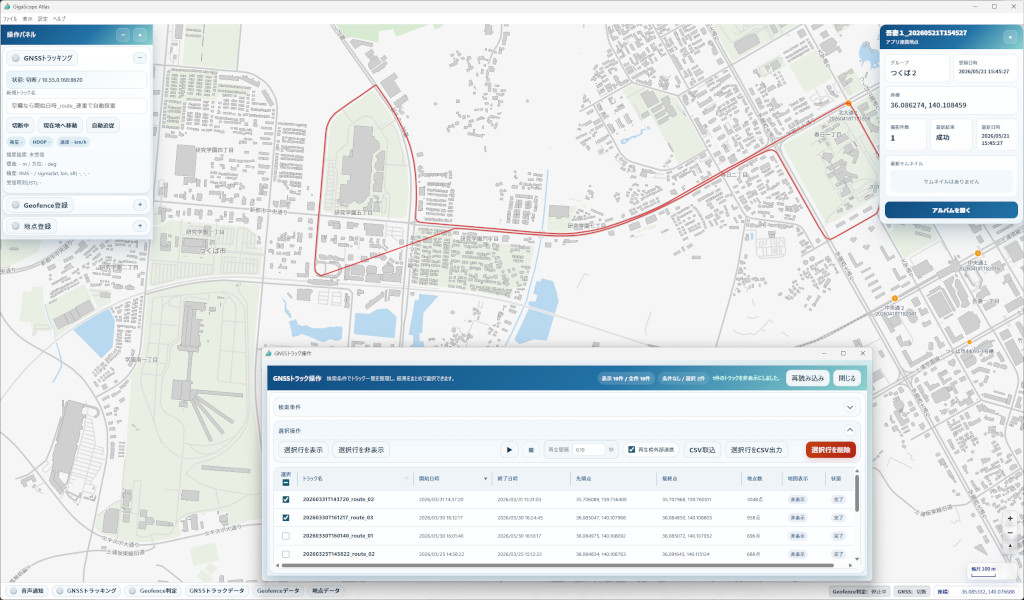Zoom in the map with the plus icon
Screen dimensions: 1024x600
[1010, 518]
